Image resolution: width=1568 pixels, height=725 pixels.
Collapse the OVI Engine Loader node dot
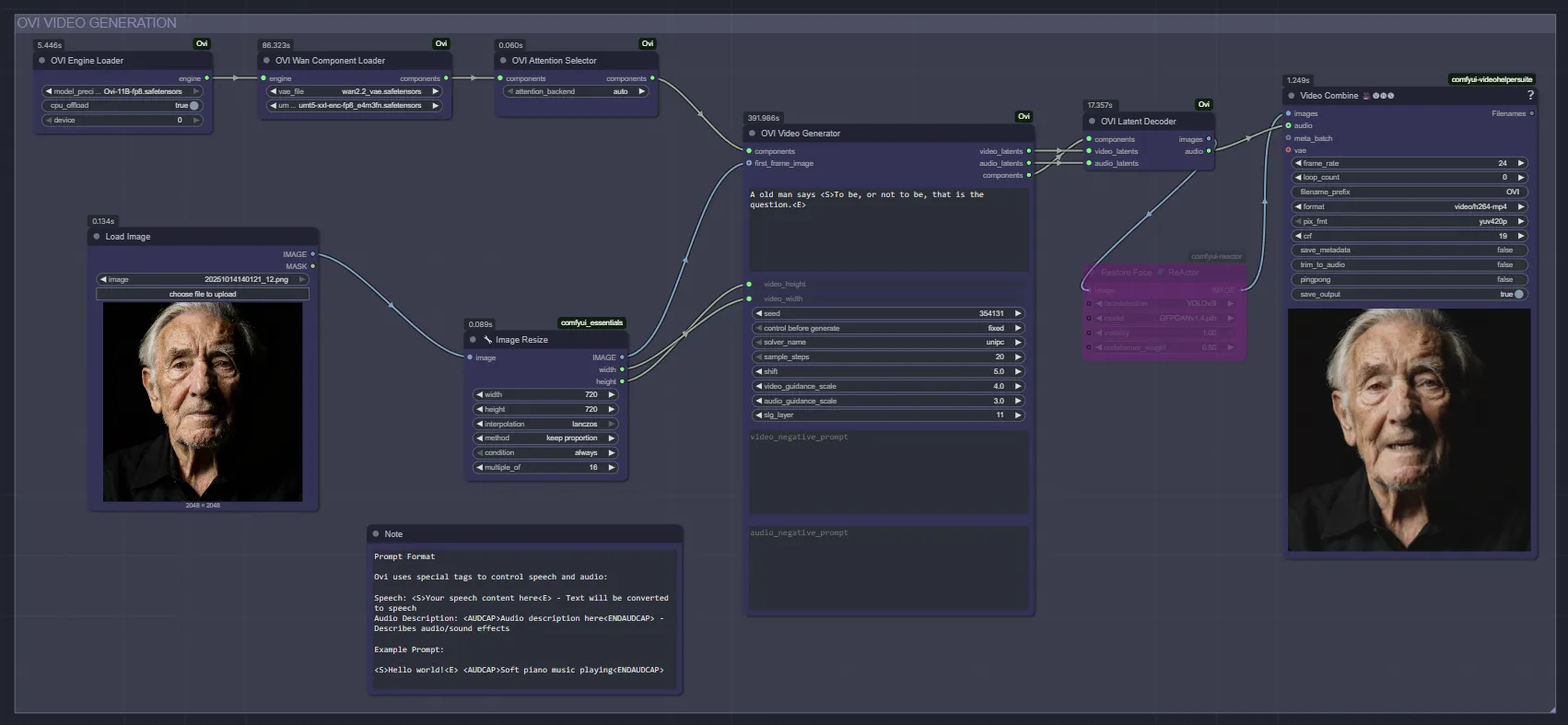tap(41, 61)
